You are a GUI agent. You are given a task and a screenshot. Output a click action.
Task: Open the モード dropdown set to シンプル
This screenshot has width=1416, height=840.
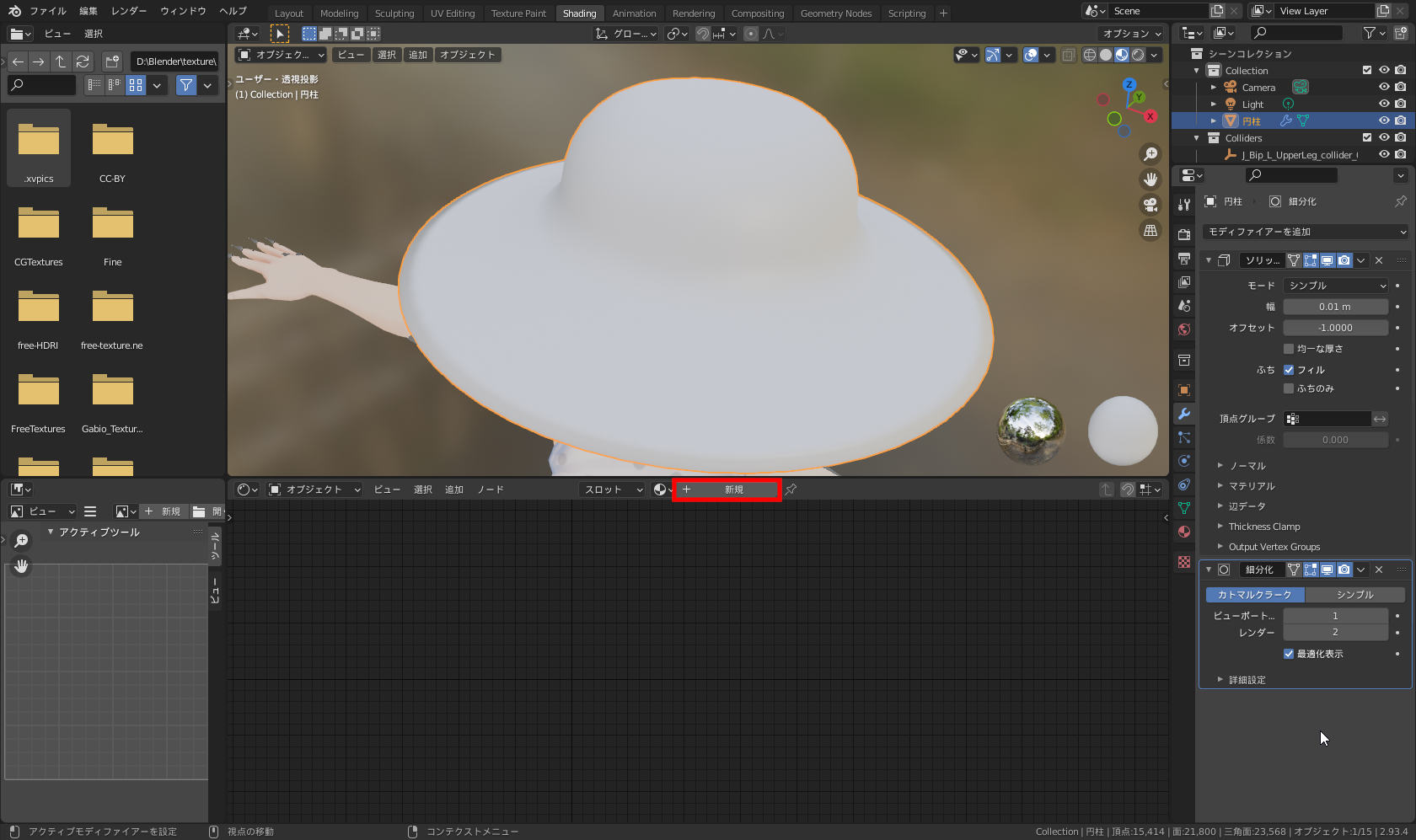[x=1335, y=286]
